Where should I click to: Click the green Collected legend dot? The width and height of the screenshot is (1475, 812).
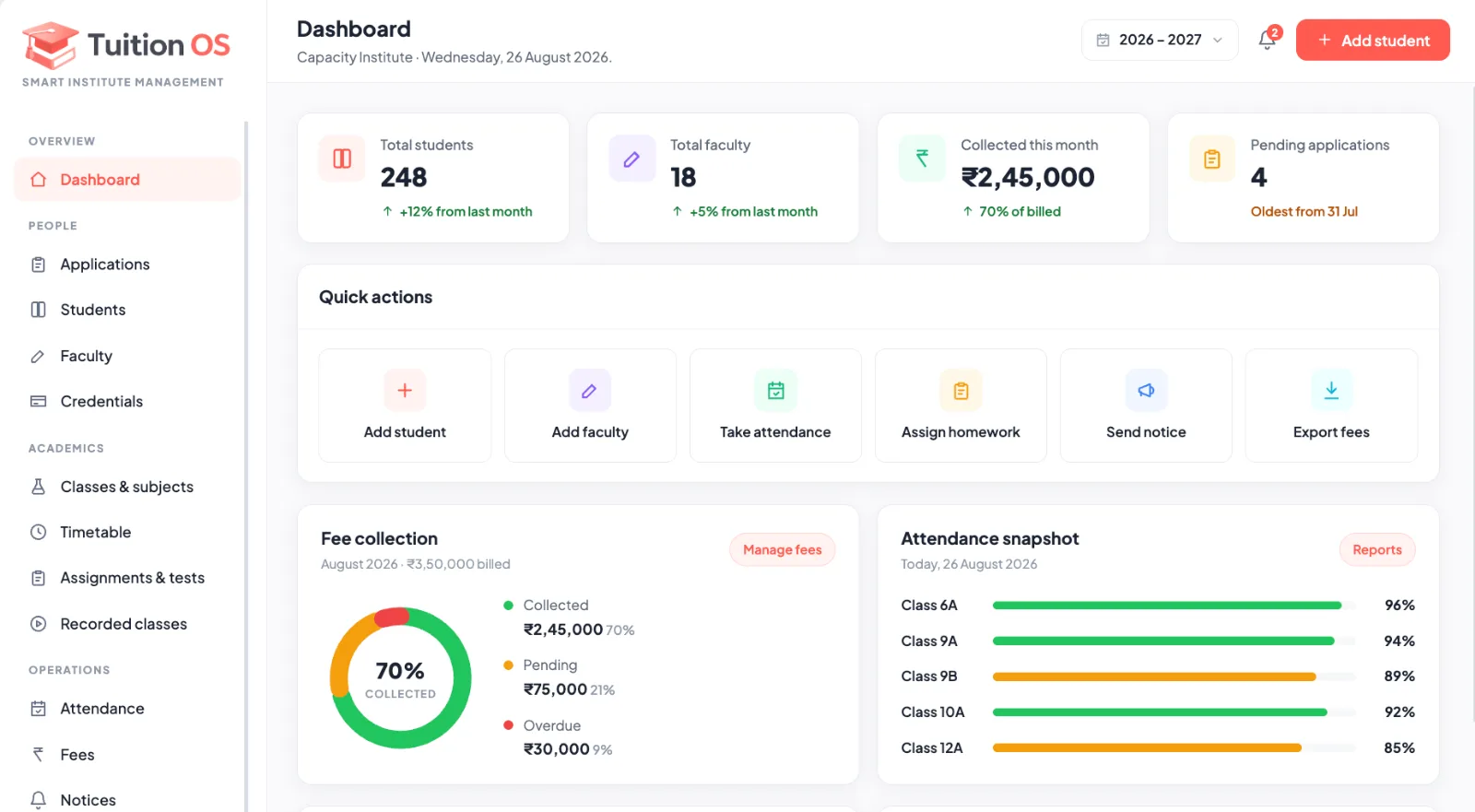[x=508, y=606]
